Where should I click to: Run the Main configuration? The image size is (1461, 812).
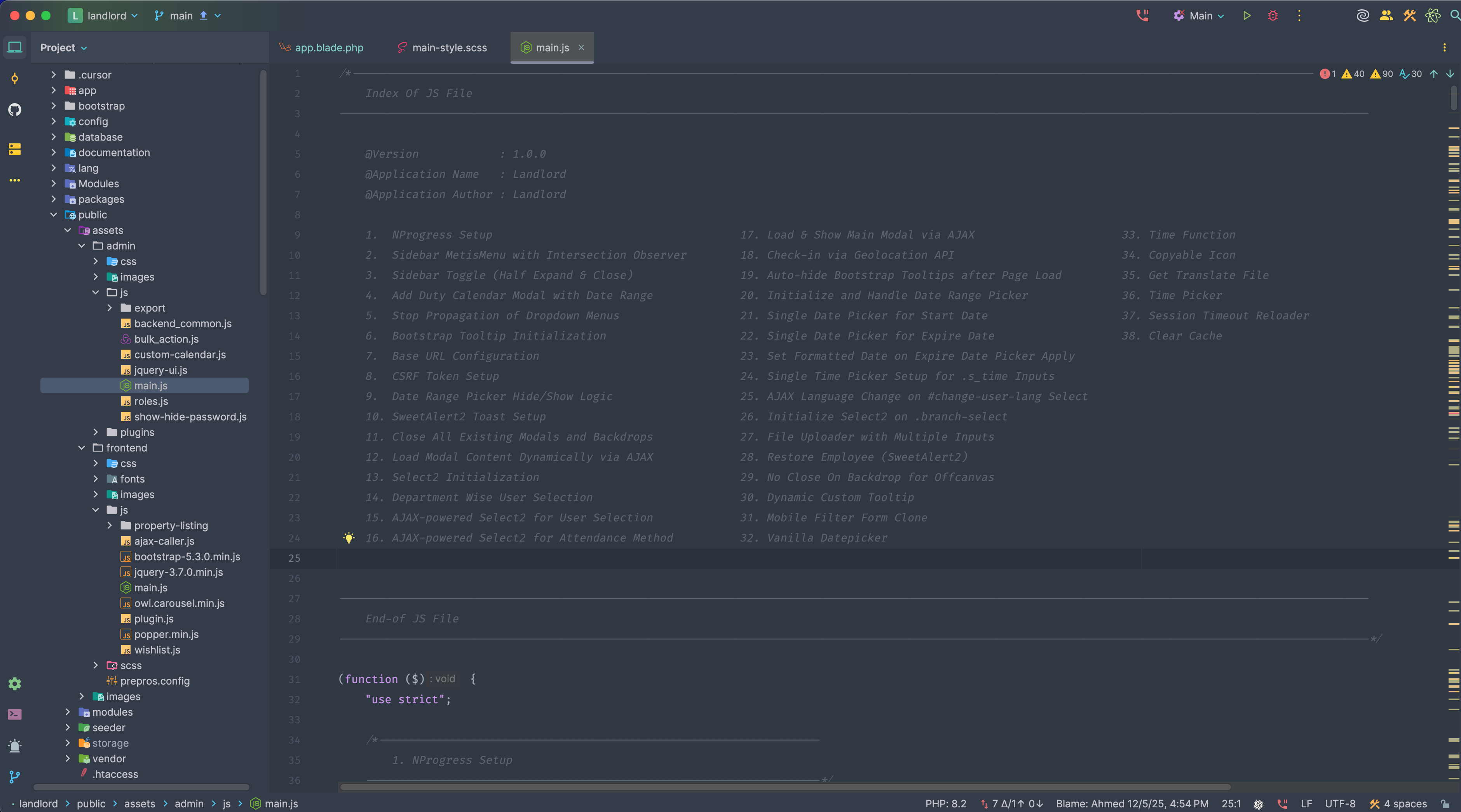point(1247,16)
